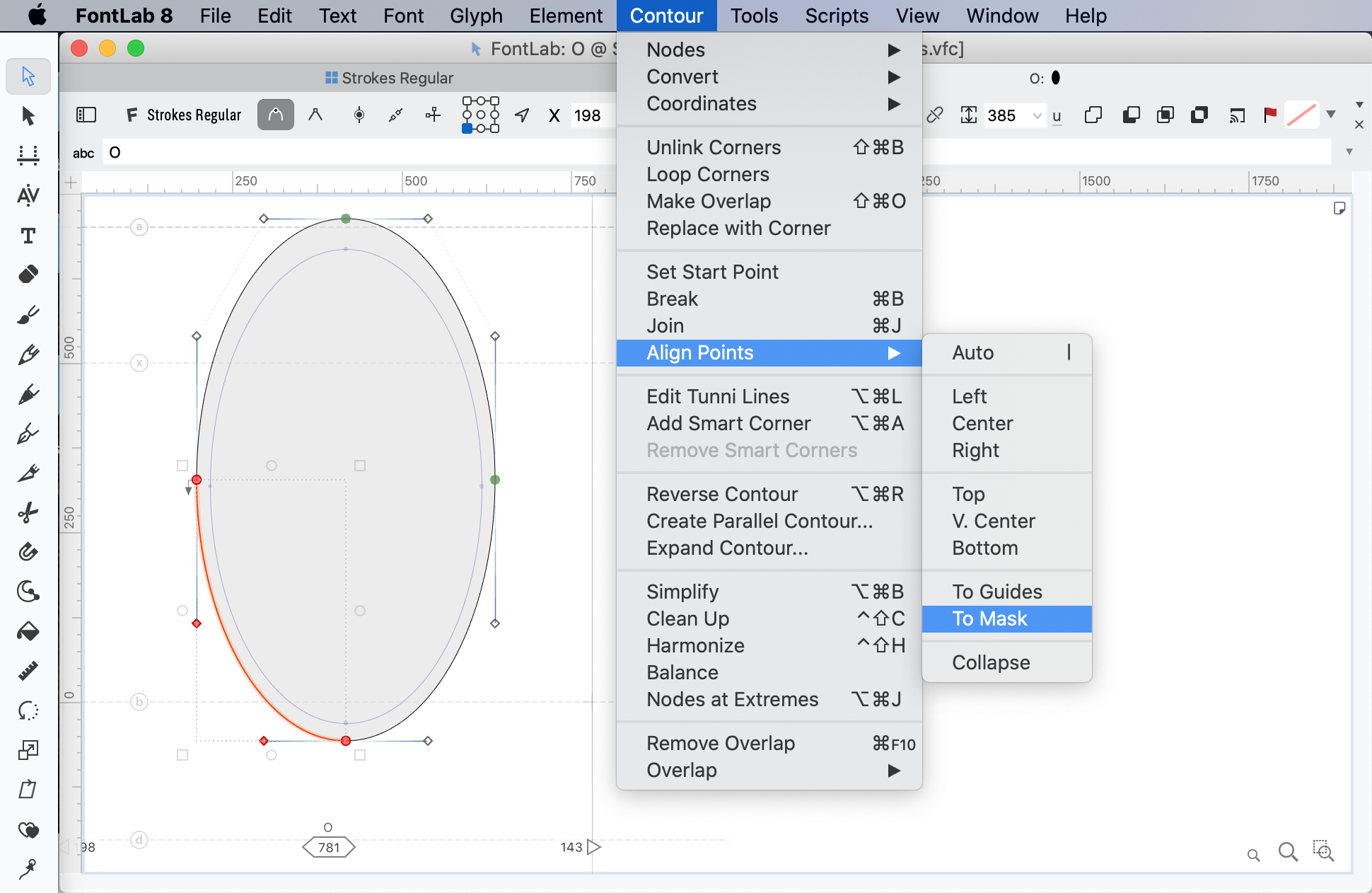Expand the Coordinates submenu

[x=769, y=103]
